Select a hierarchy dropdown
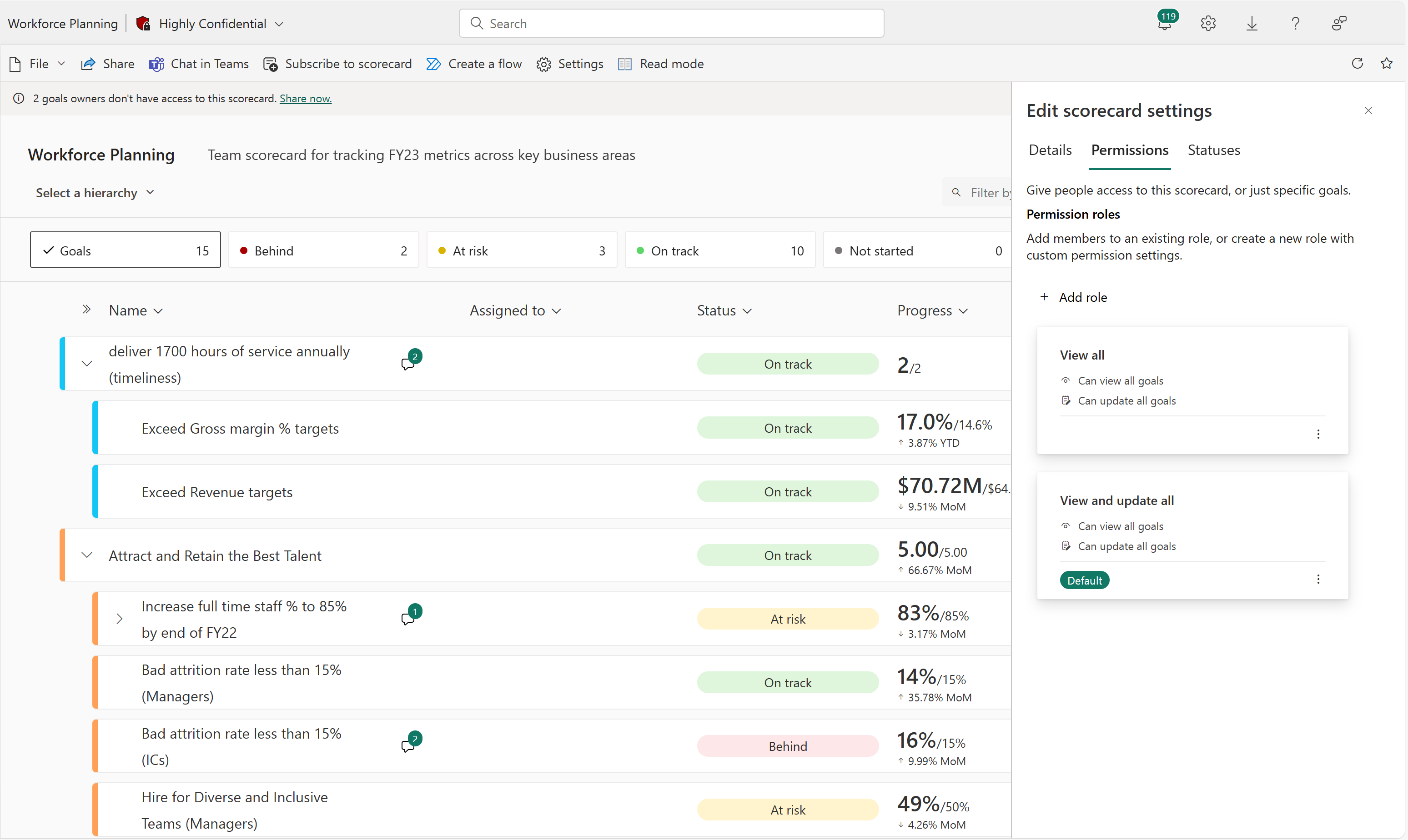Image resolution: width=1408 pixels, height=840 pixels. tap(94, 192)
